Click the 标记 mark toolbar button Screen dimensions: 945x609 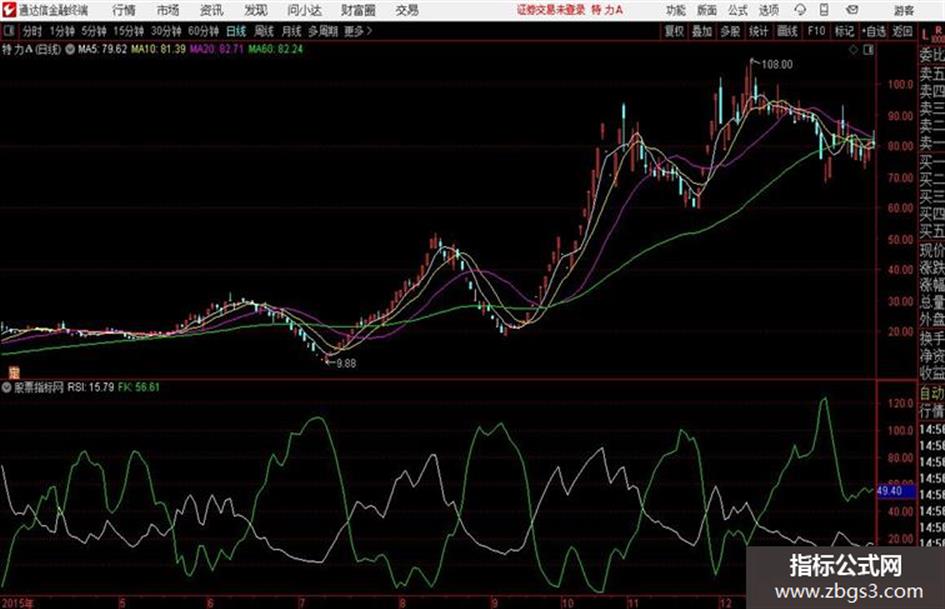point(844,31)
